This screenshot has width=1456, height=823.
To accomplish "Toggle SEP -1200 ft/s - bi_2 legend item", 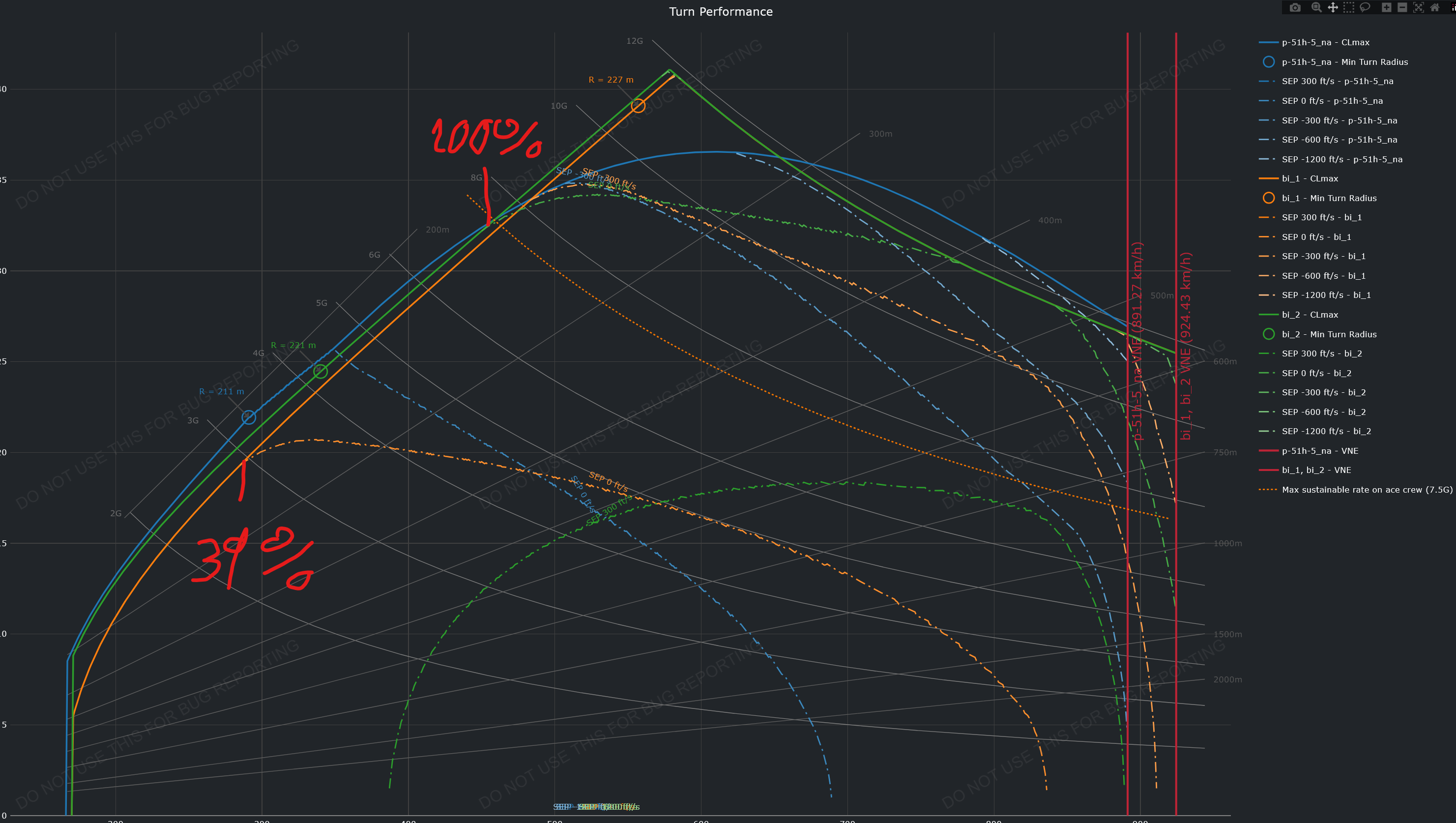I will tap(1326, 431).
